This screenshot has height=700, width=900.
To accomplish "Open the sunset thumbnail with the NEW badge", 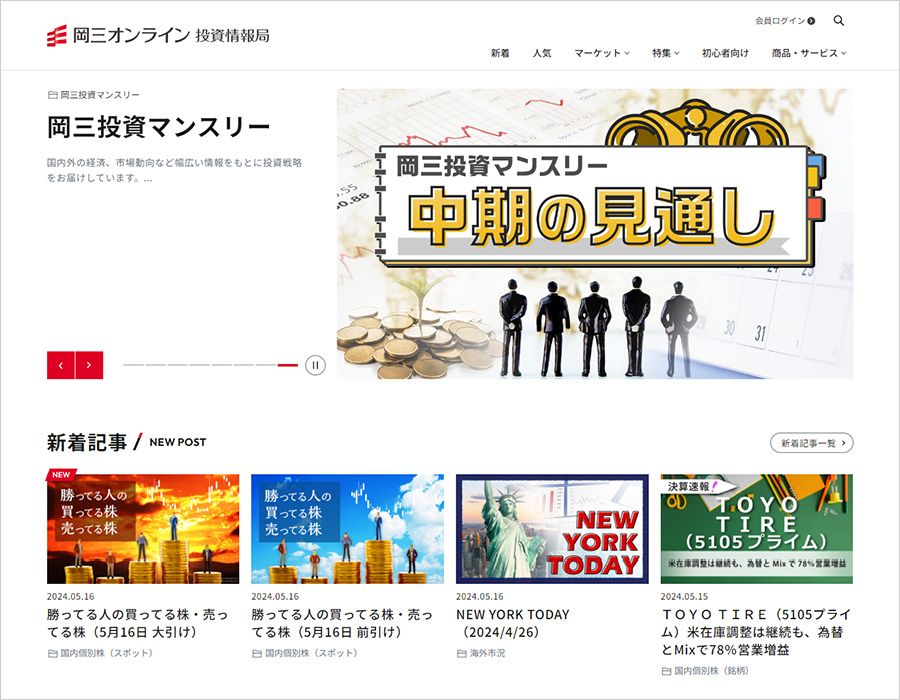I will click(143, 528).
